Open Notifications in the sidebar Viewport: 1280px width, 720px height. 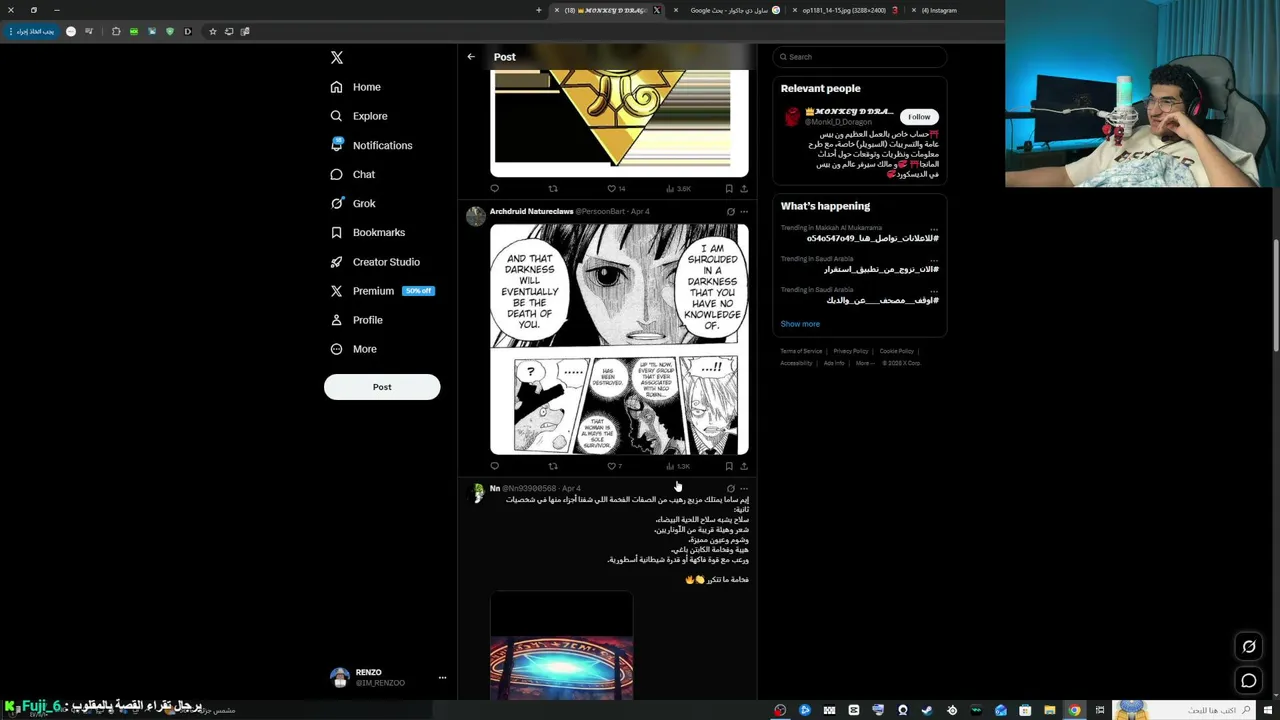[371, 145]
